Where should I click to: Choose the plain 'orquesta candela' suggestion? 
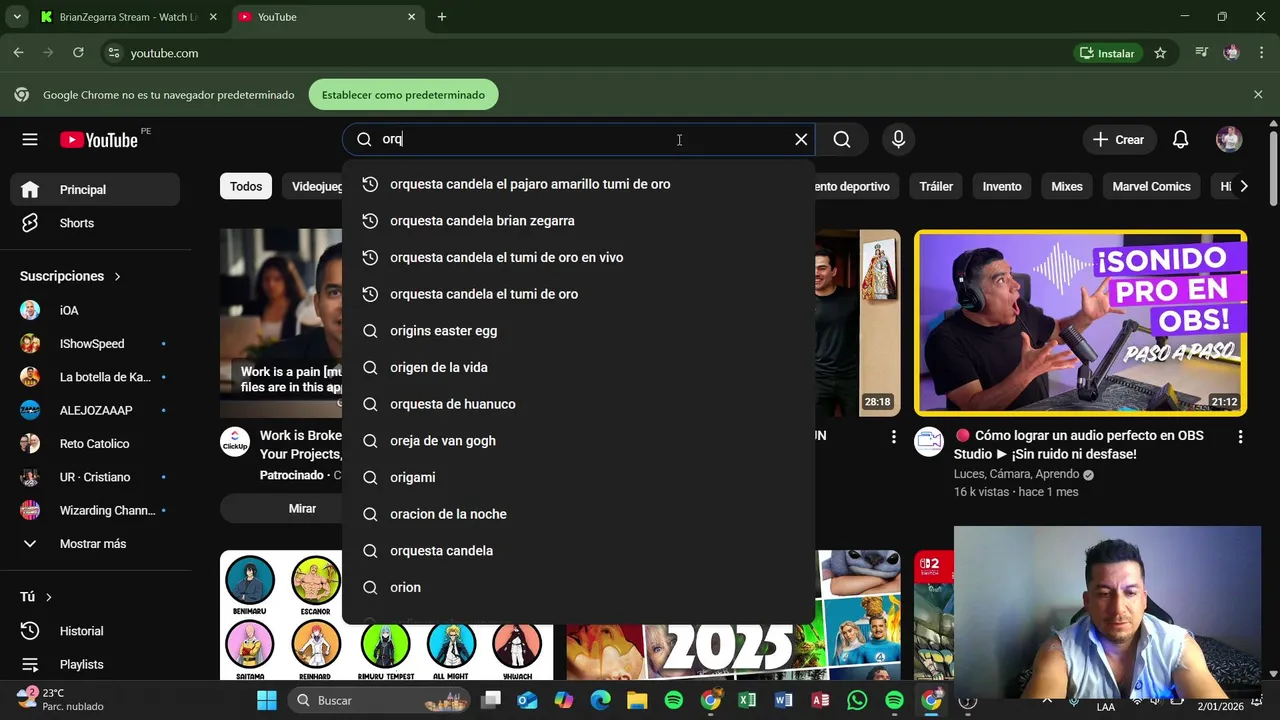click(x=578, y=551)
